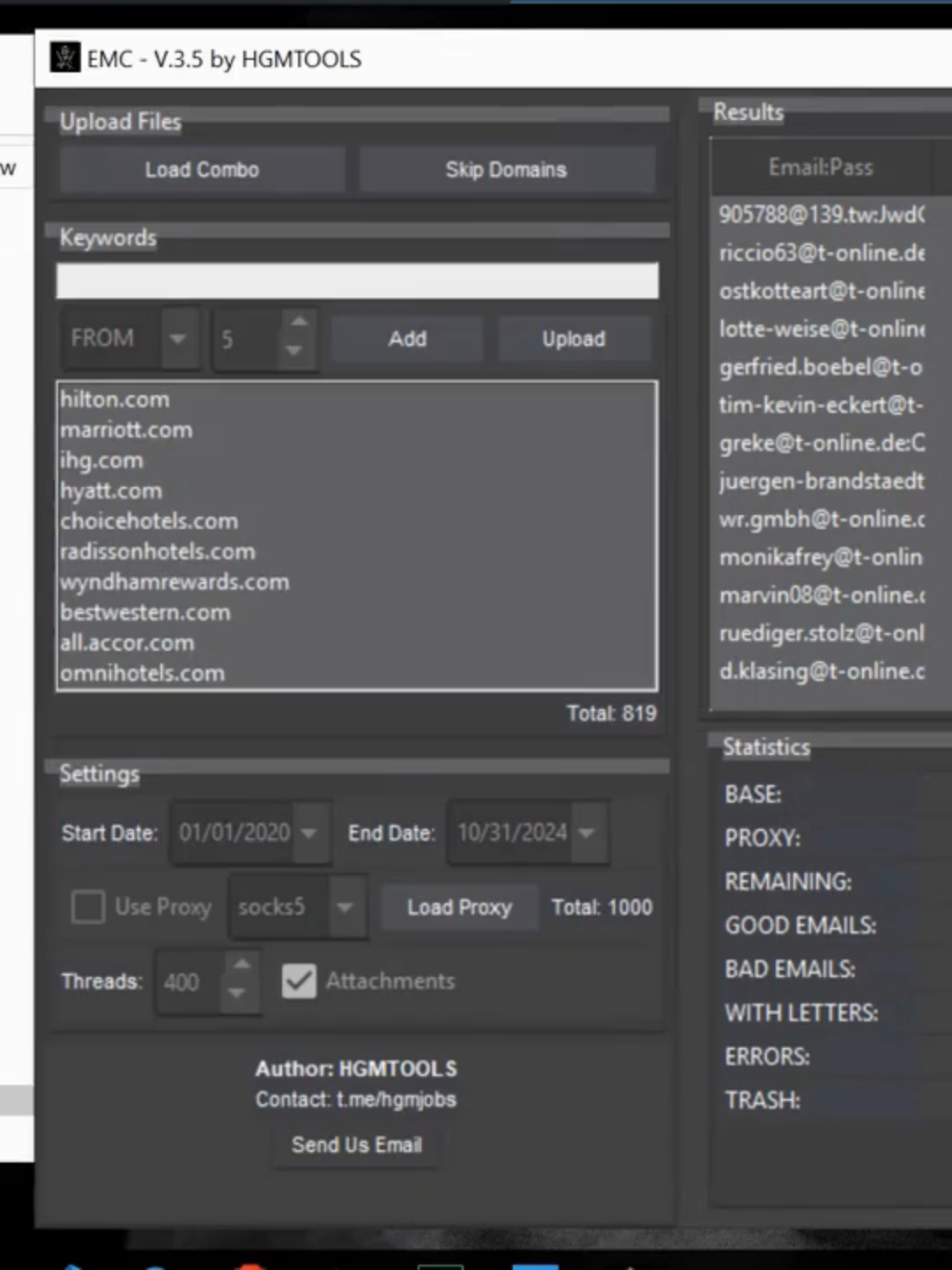Click the Upload keywords button
The height and width of the screenshot is (1270, 952).
[574, 339]
